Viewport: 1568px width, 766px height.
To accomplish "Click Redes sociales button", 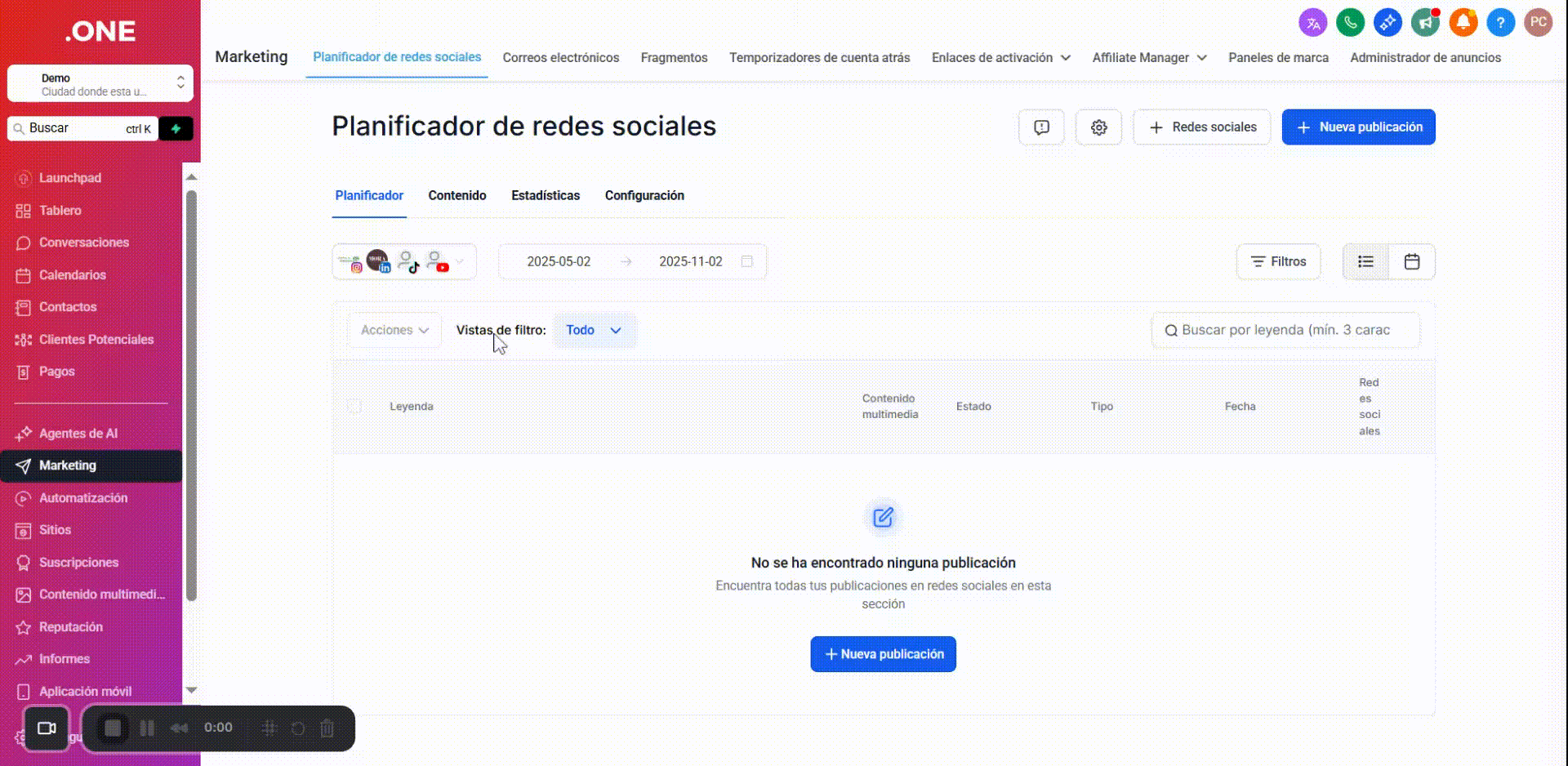I will tap(1202, 127).
